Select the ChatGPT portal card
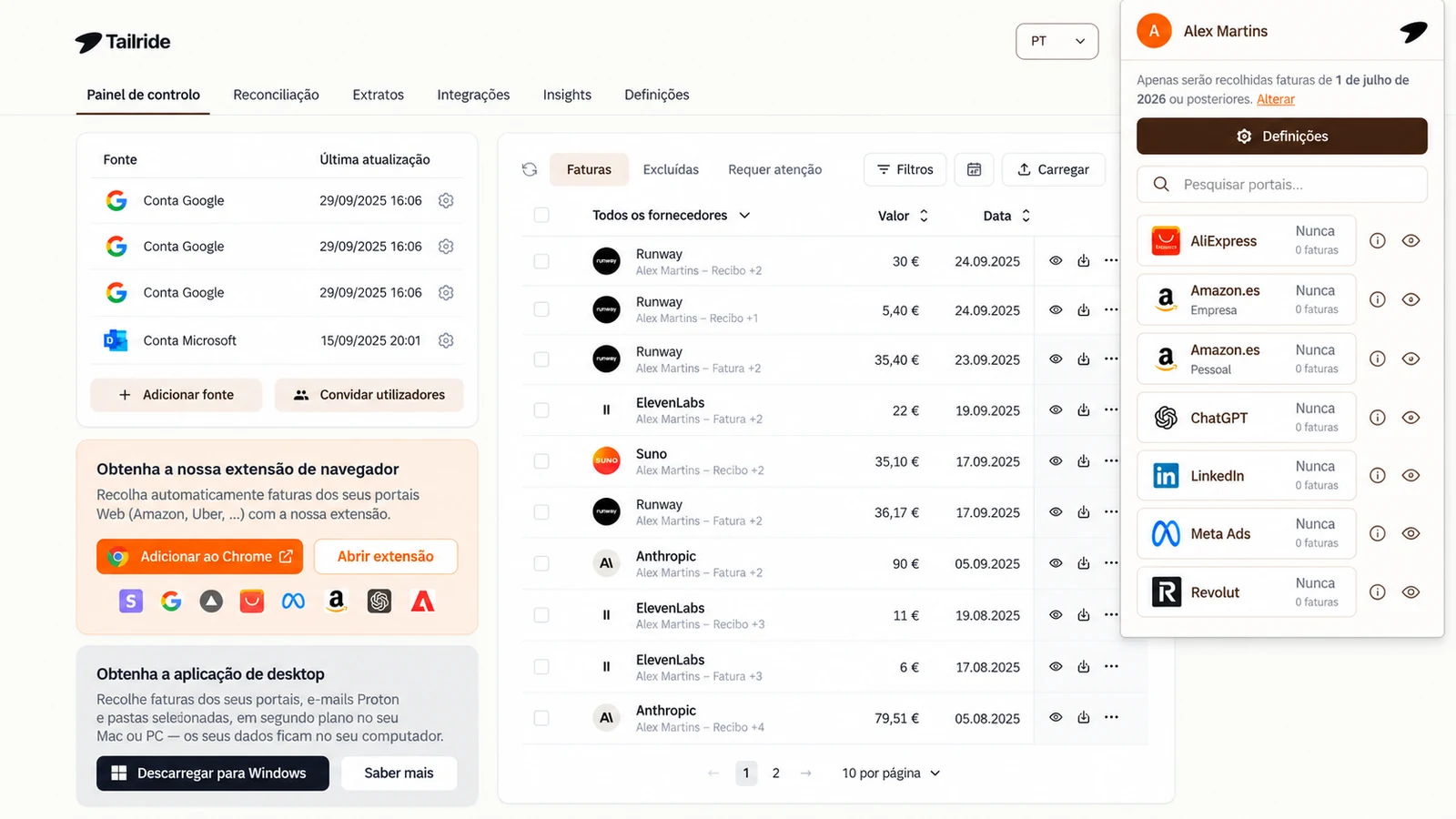 click(x=1247, y=418)
